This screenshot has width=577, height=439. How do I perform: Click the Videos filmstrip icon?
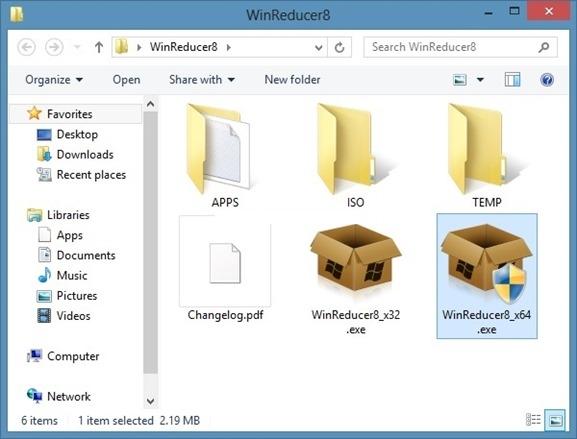(44, 316)
